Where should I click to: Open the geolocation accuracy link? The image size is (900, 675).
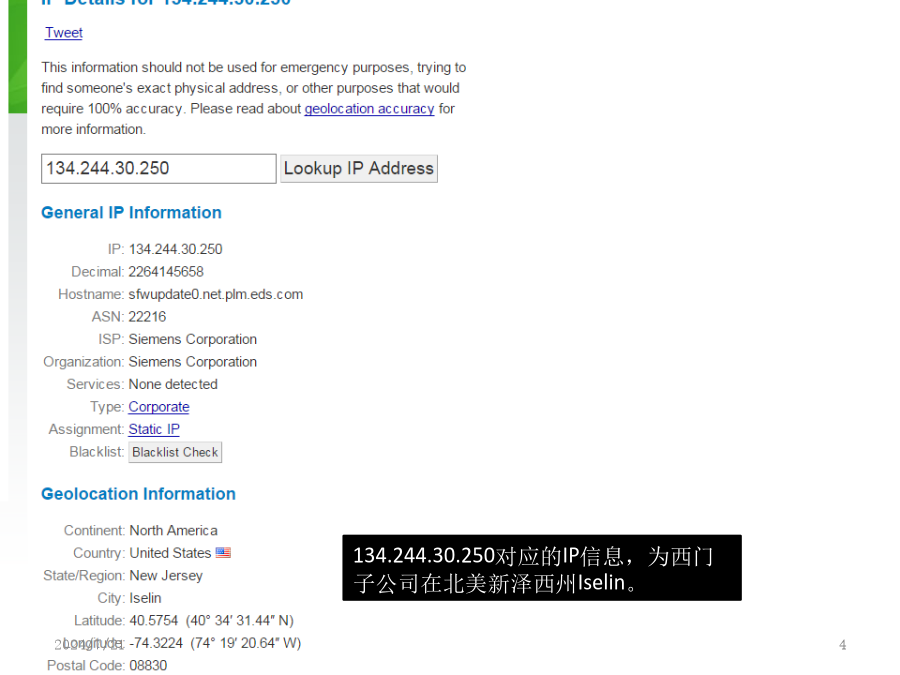click(369, 108)
